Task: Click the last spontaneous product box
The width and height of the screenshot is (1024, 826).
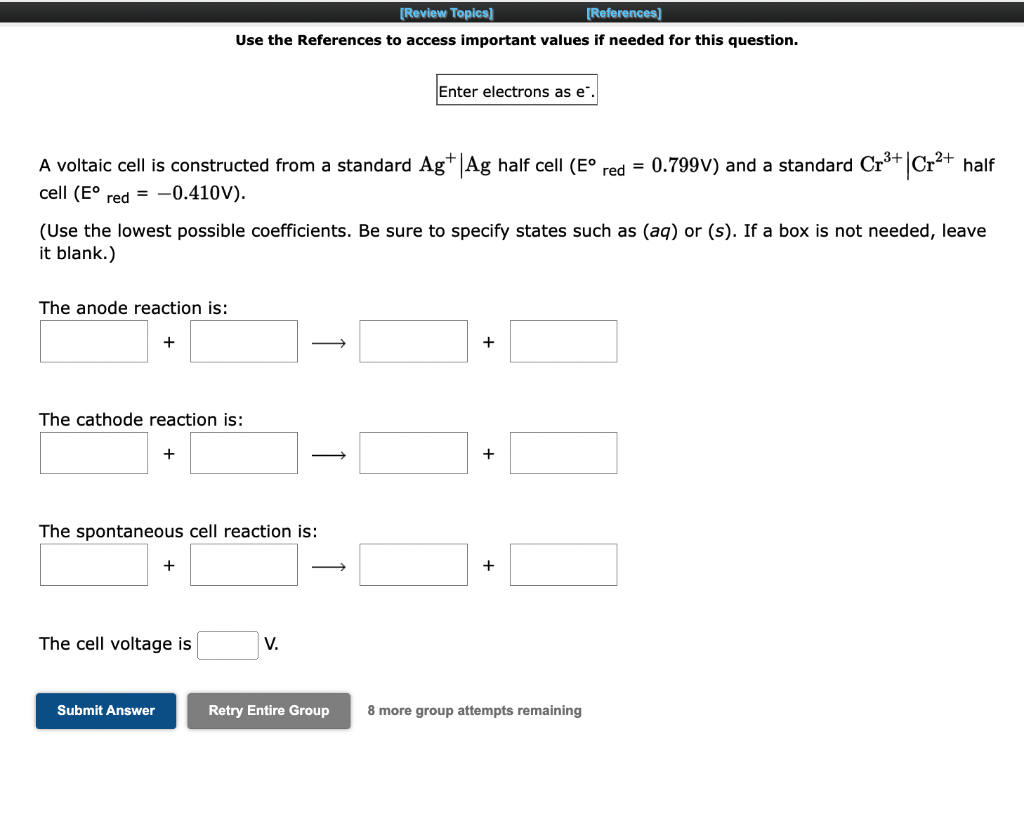Action: pyautogui.click(x=563, y=564)
